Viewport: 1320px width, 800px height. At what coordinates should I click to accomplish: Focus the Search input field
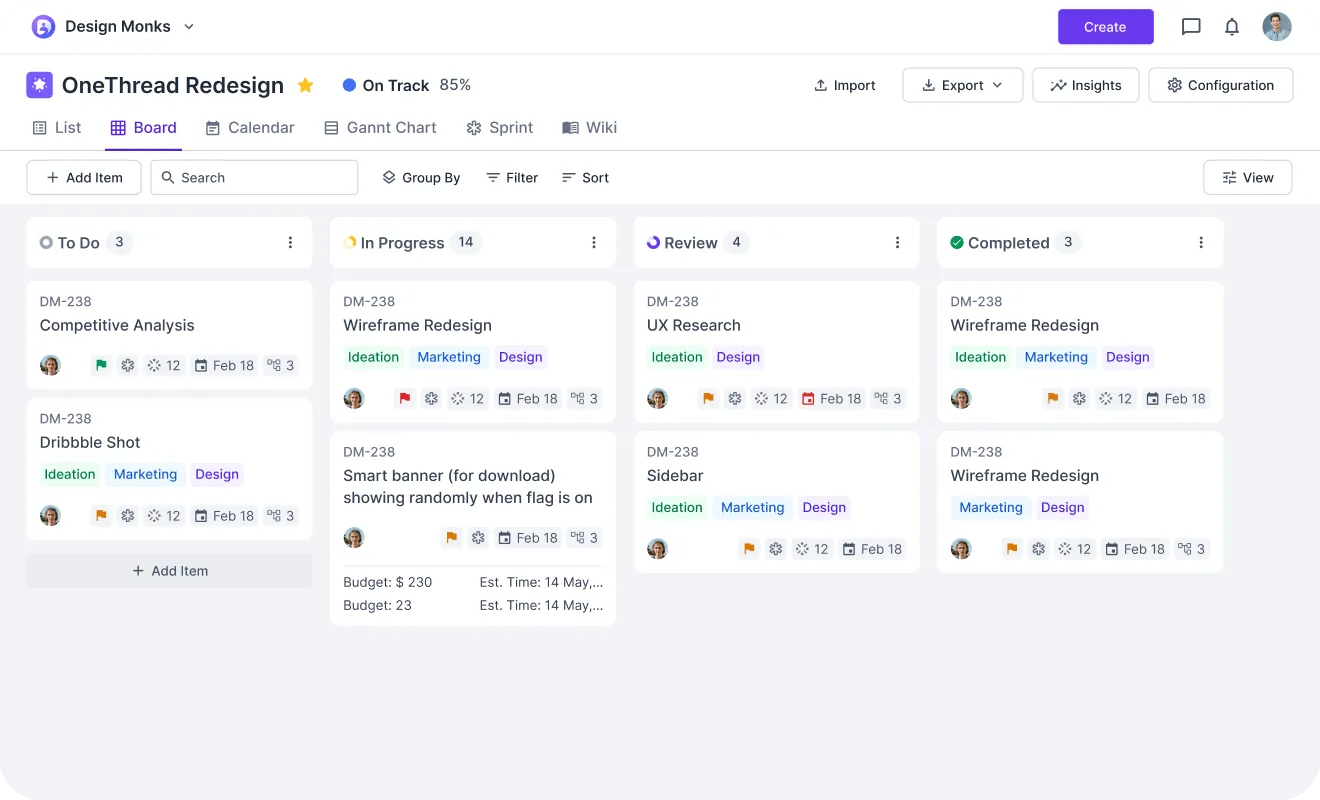[254, 177]
